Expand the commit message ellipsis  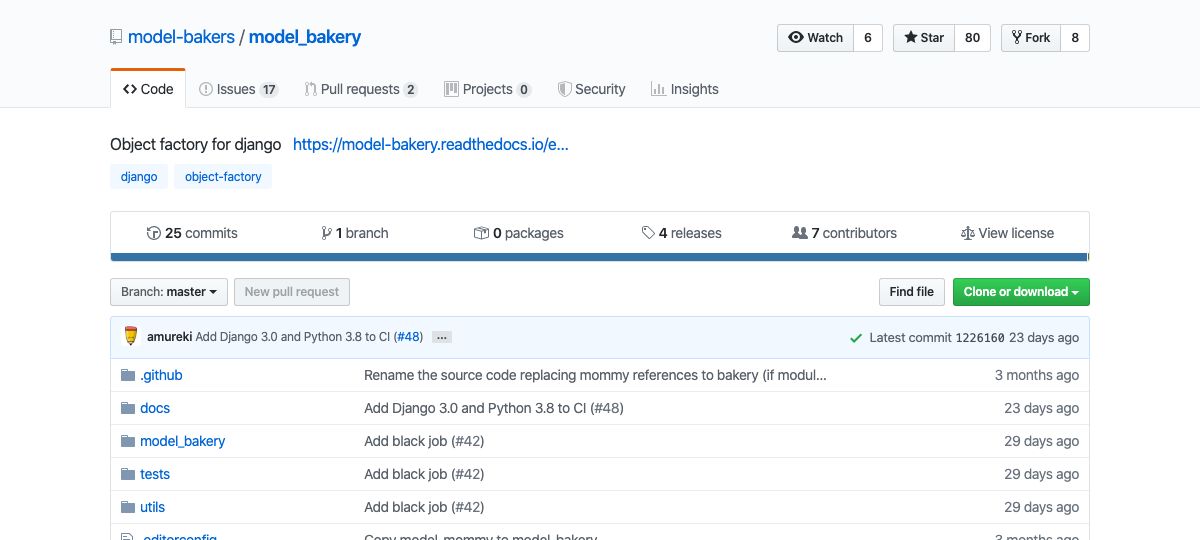pos(442,338)
